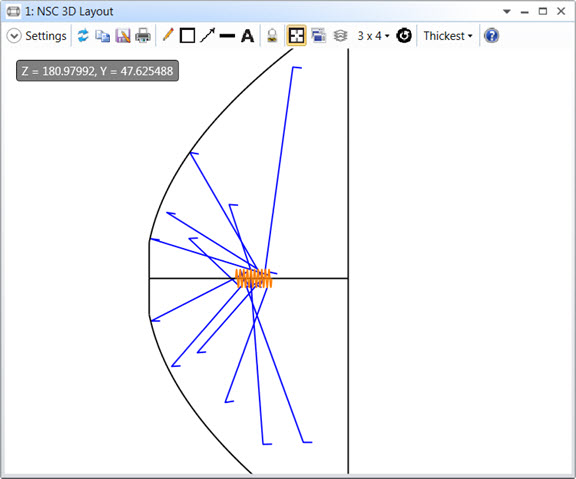
Task: Click the circular reset view icon
Action: pyautogui.click(x=404, y=36)
